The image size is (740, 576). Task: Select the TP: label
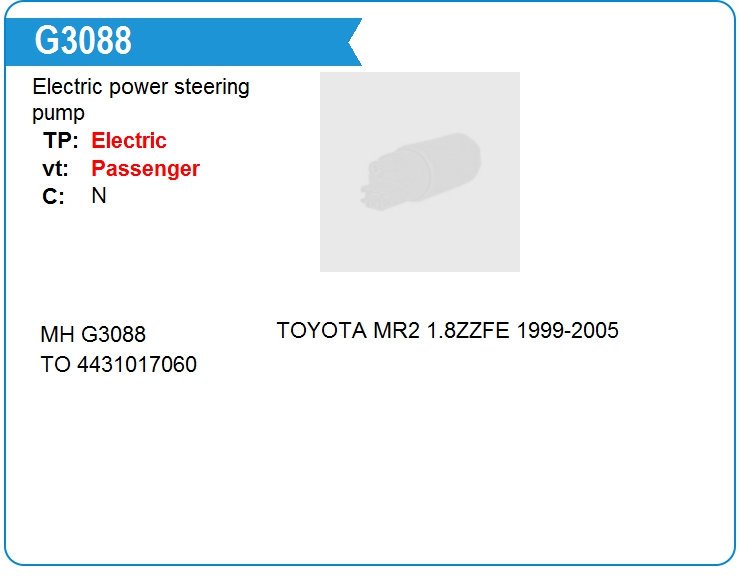coord(60,141)
